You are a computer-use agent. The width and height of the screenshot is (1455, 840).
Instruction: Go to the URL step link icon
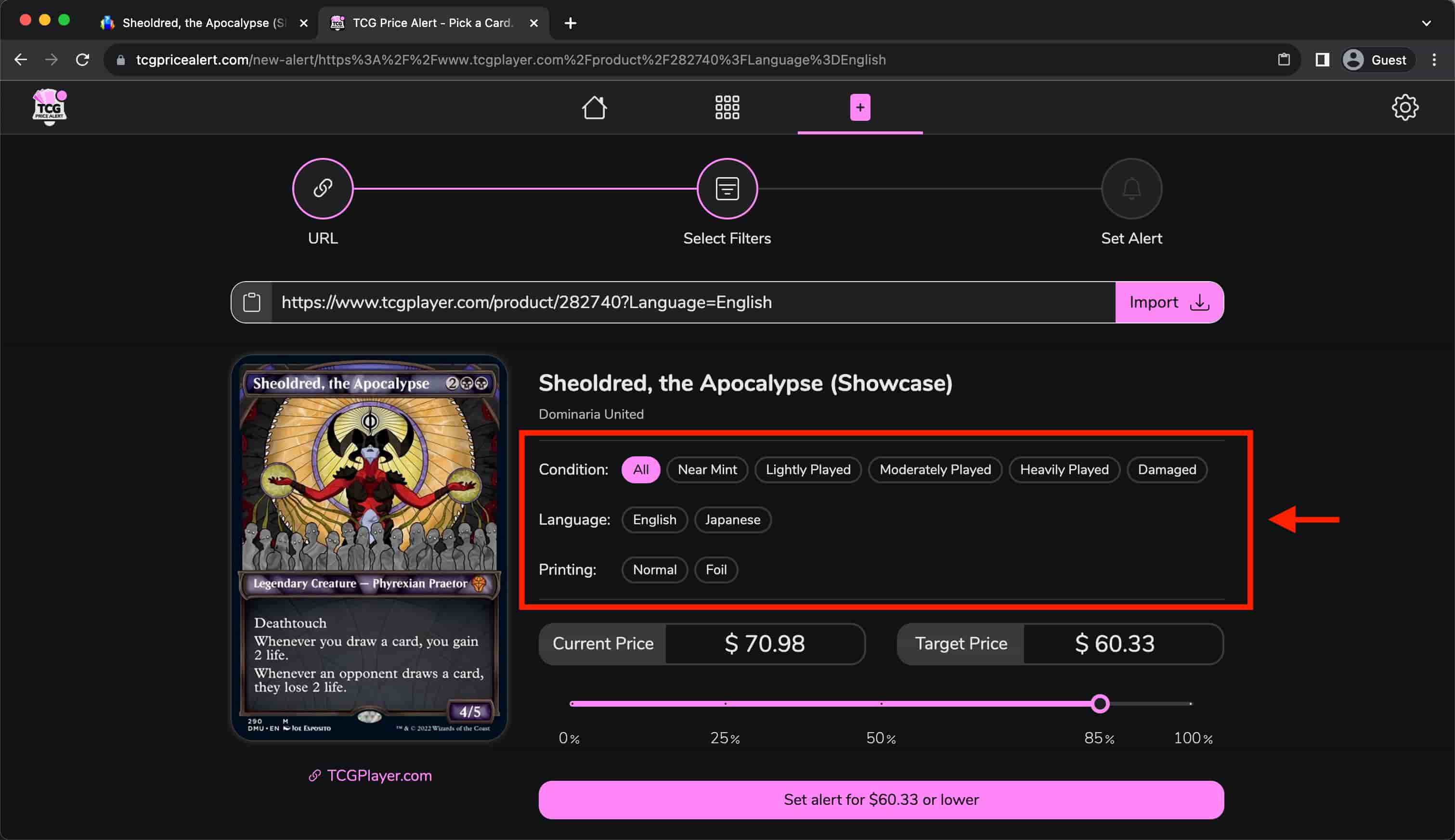[x=323, y=188]
